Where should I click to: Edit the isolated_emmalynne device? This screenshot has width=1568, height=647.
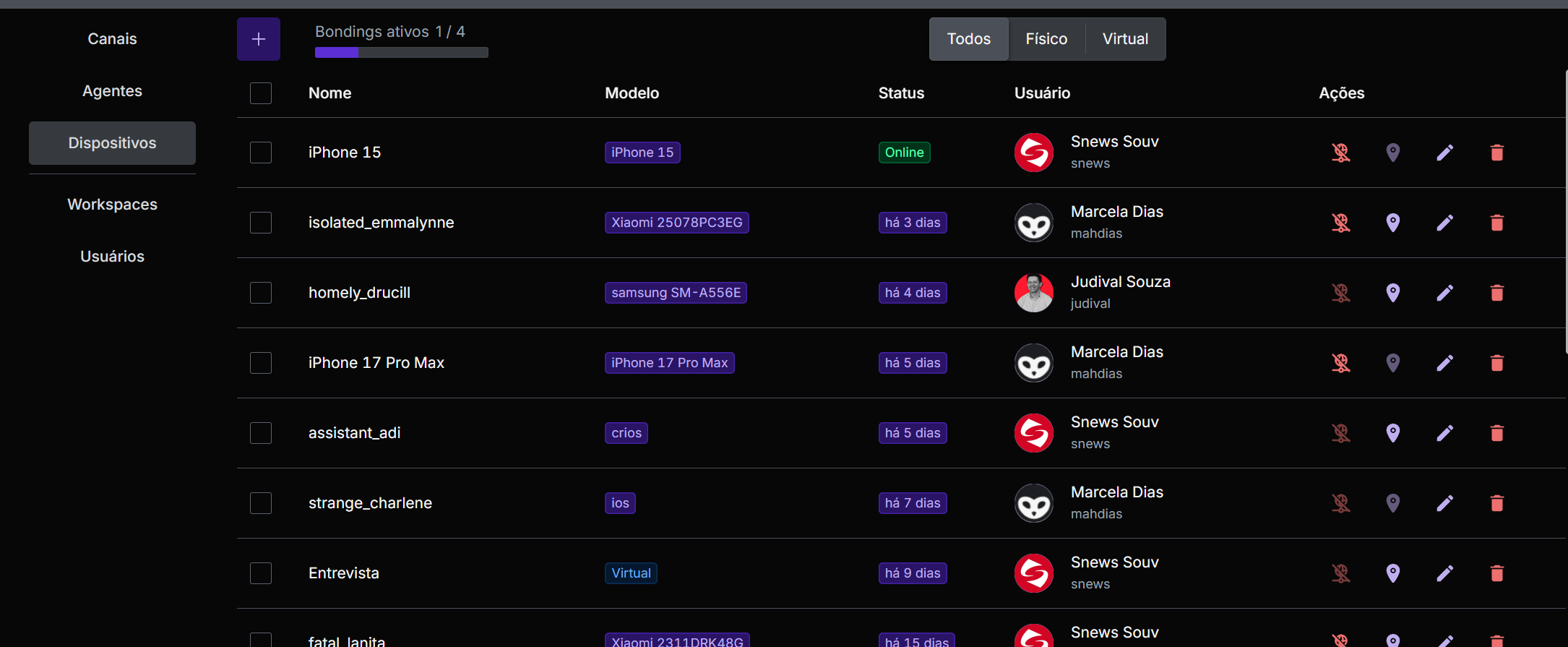click(1445, 223)
